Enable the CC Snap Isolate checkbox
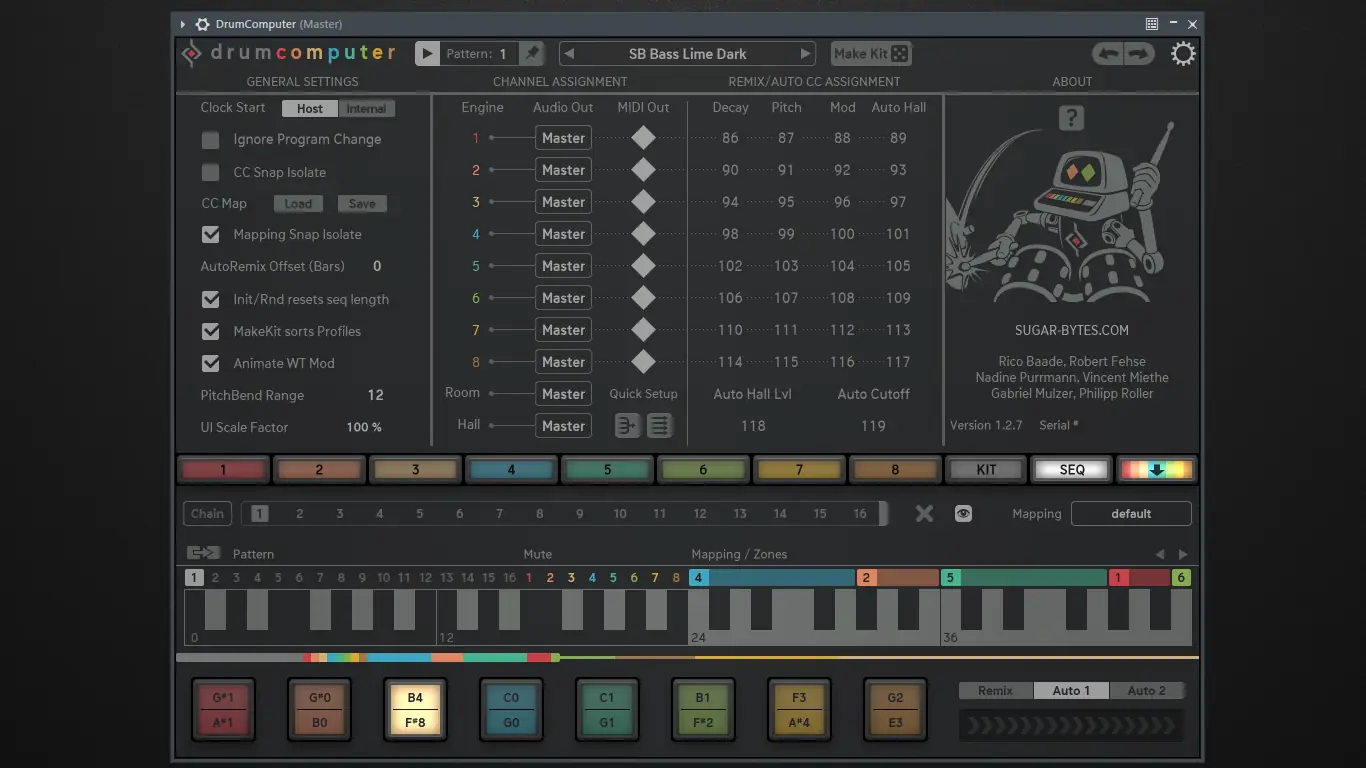This screenshot has width=1366, height=768. pos(211,172)
